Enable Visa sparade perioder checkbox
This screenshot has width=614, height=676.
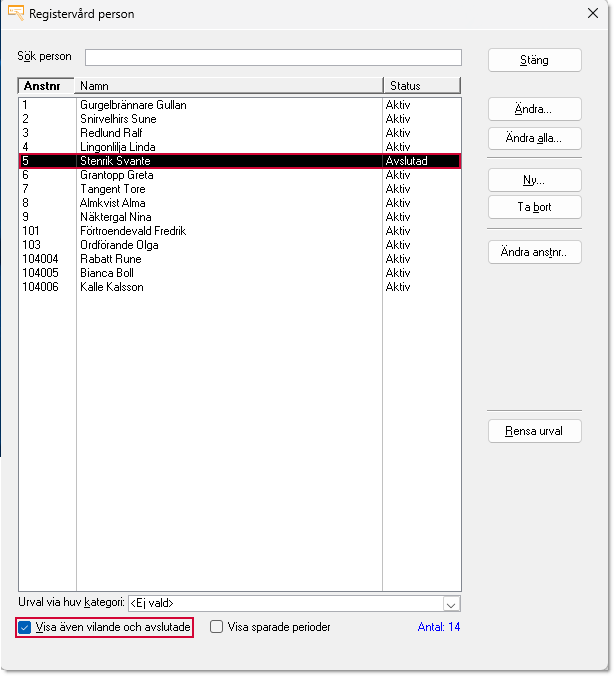point(216,627)
